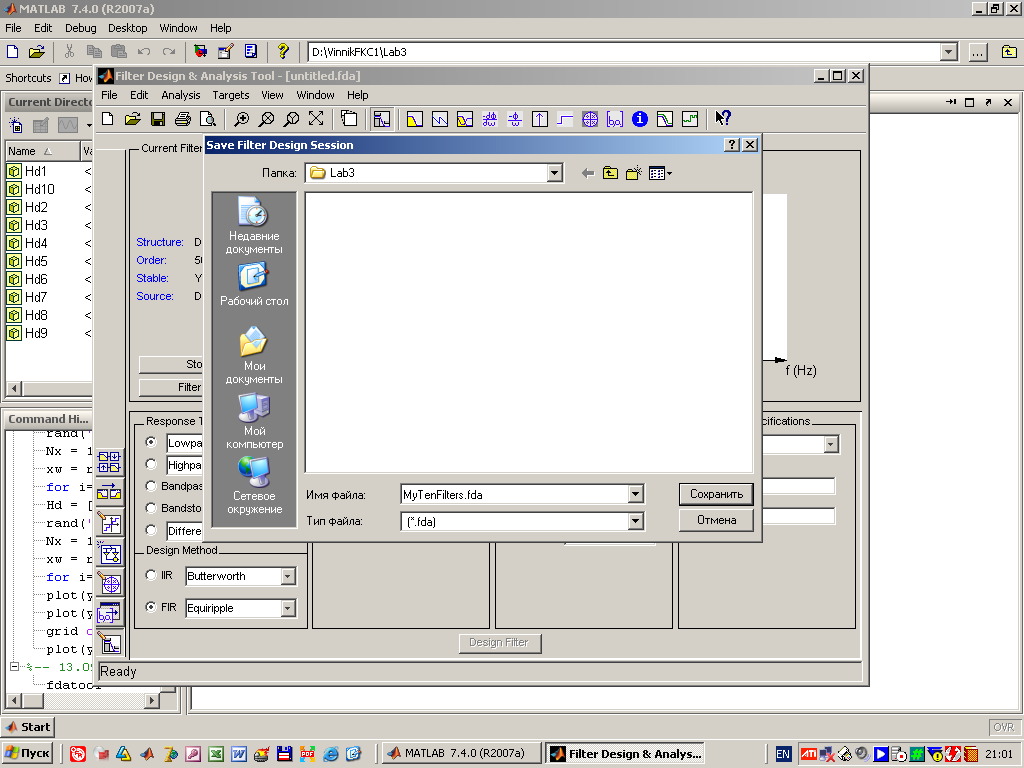Open FDATool Analysis menu
The image size is (1024, 768).
pyautogui.click(x=180, y=95)
